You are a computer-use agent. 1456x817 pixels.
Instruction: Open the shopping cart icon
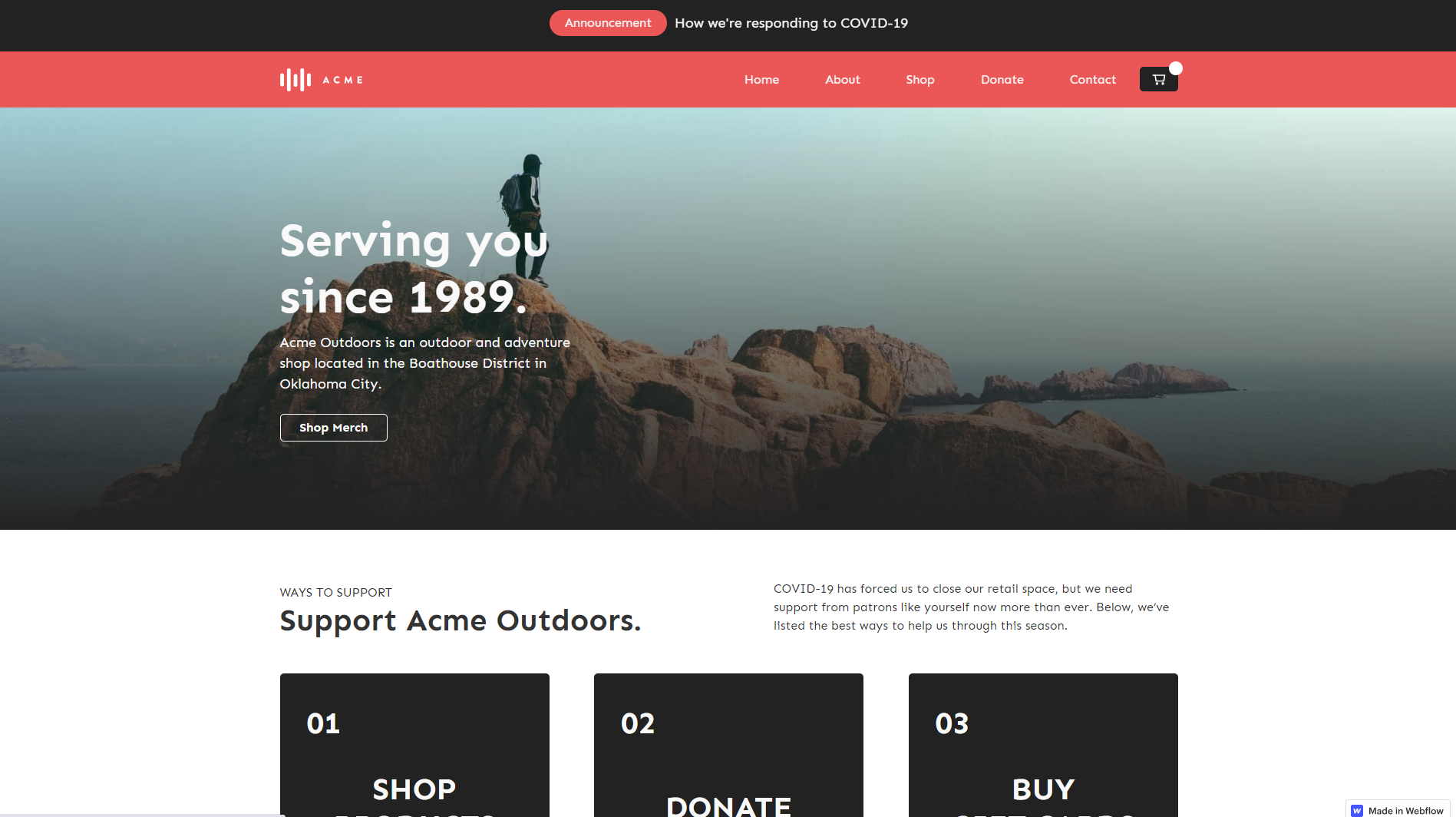click(x=1158, y=79)
